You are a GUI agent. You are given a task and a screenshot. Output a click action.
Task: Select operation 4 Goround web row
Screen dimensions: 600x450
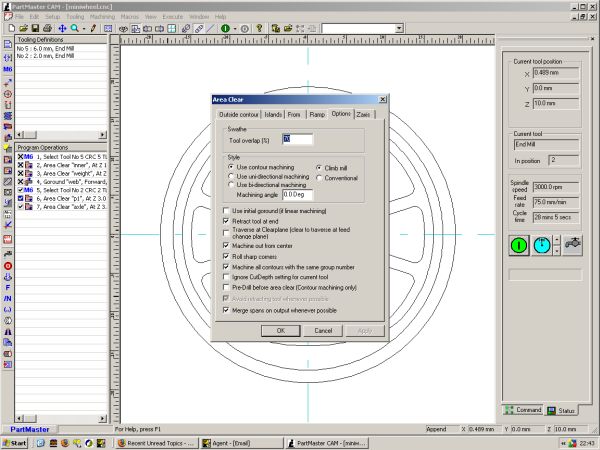pos(62,182)
